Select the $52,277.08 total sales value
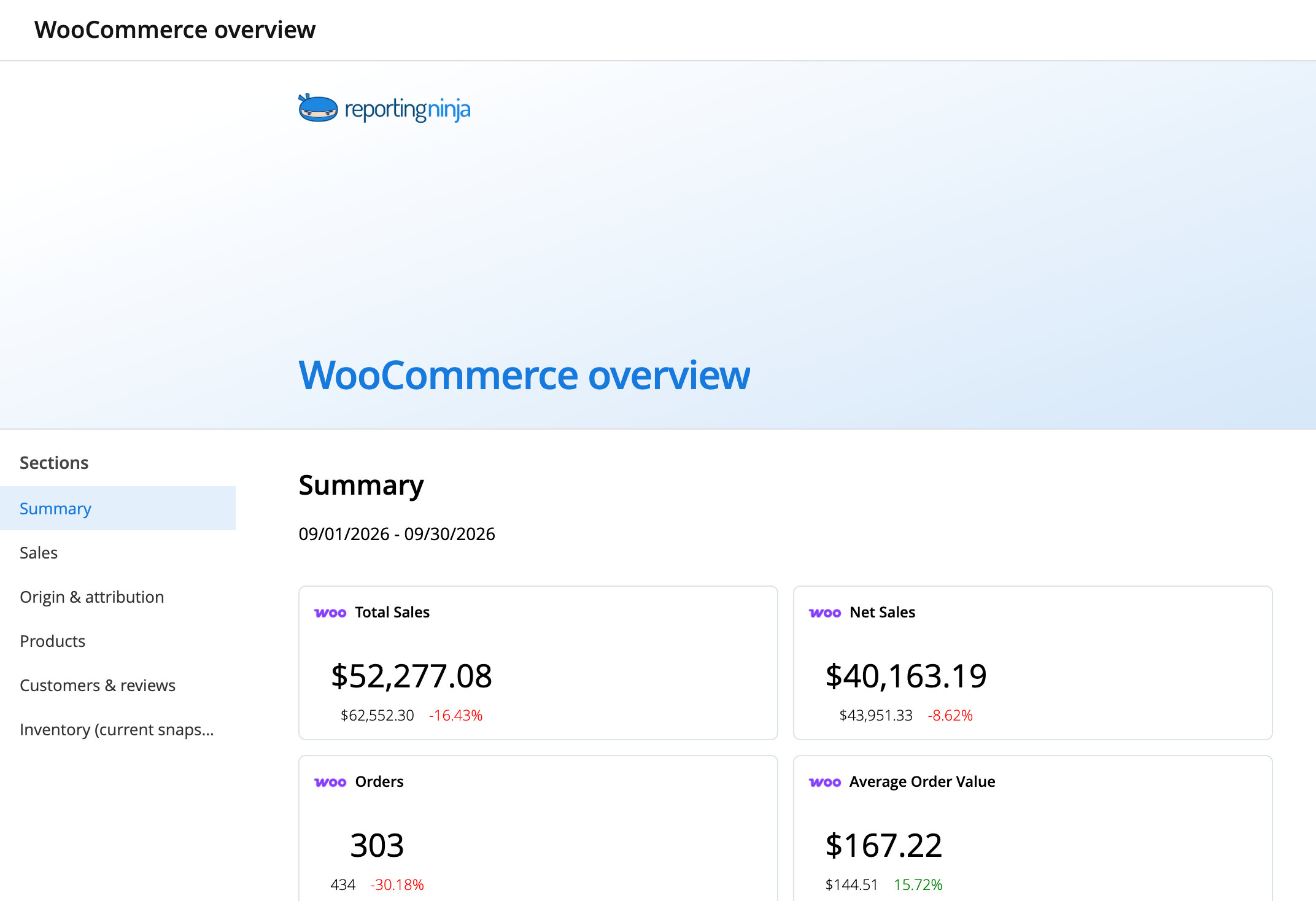The image size is (1316, 901). coord(411,676)
